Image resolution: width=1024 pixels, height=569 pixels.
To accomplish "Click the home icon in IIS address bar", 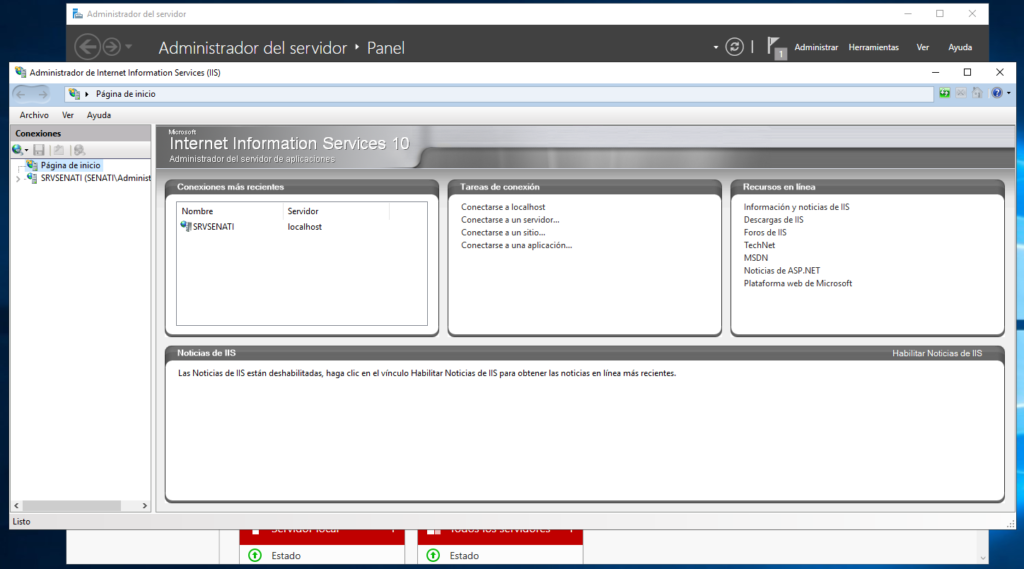I will (977, 93).
